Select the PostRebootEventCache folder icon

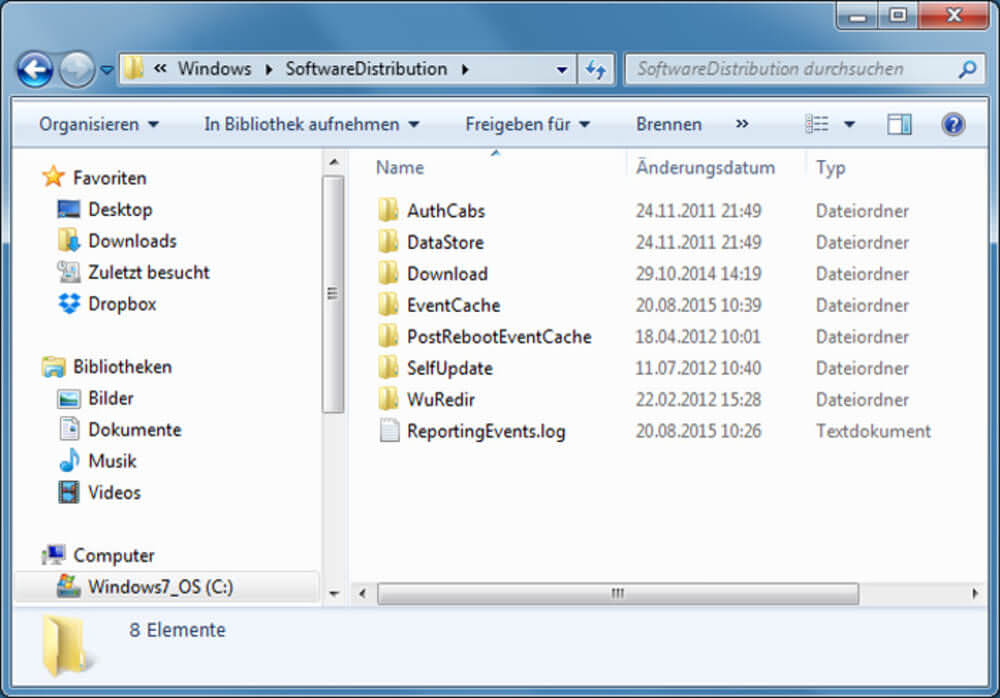coord(388,336)
